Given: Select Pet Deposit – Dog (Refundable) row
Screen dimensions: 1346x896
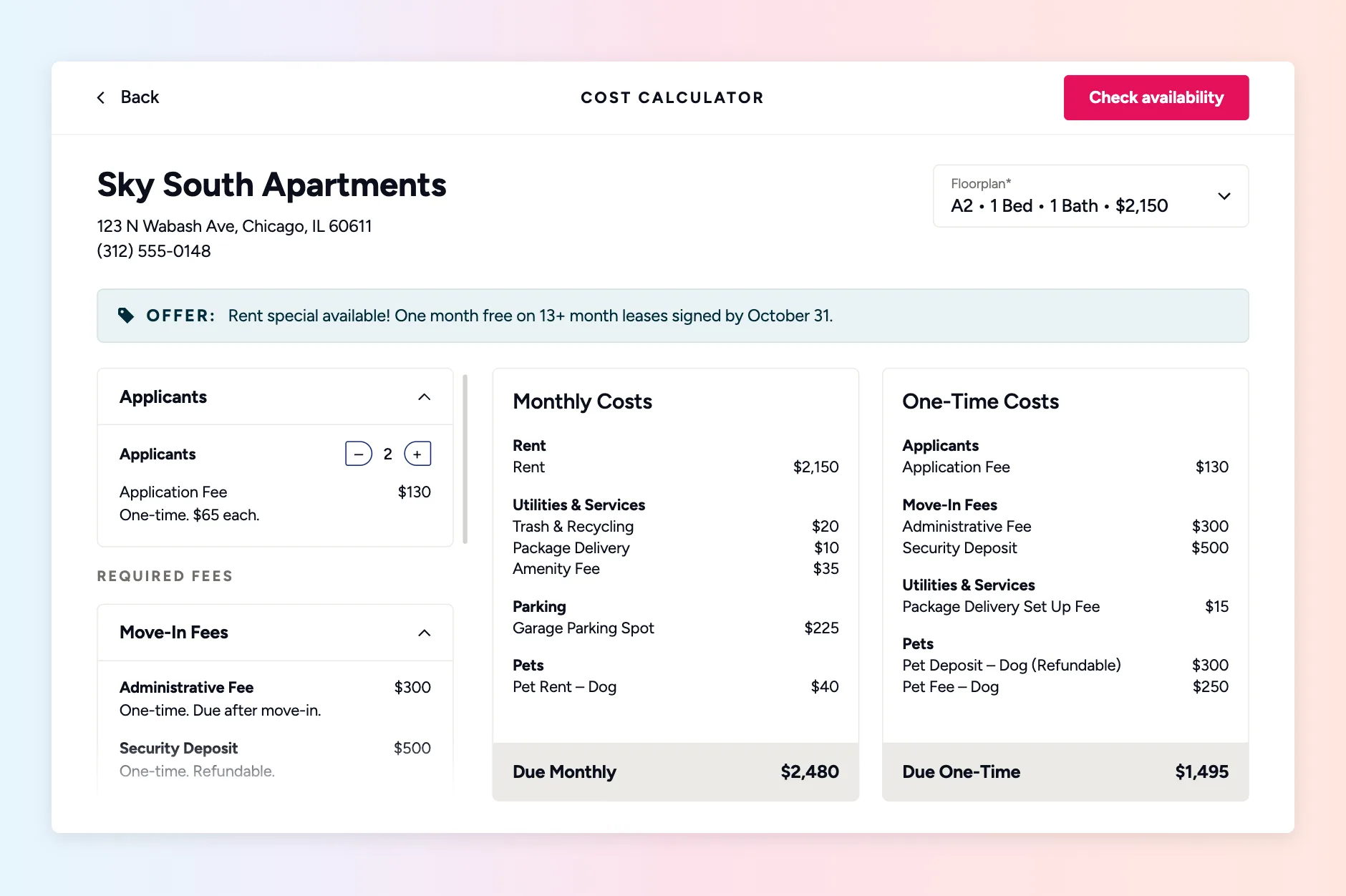Looking at the screenshot, I should pyautogui.click(x=1065, y=666).
